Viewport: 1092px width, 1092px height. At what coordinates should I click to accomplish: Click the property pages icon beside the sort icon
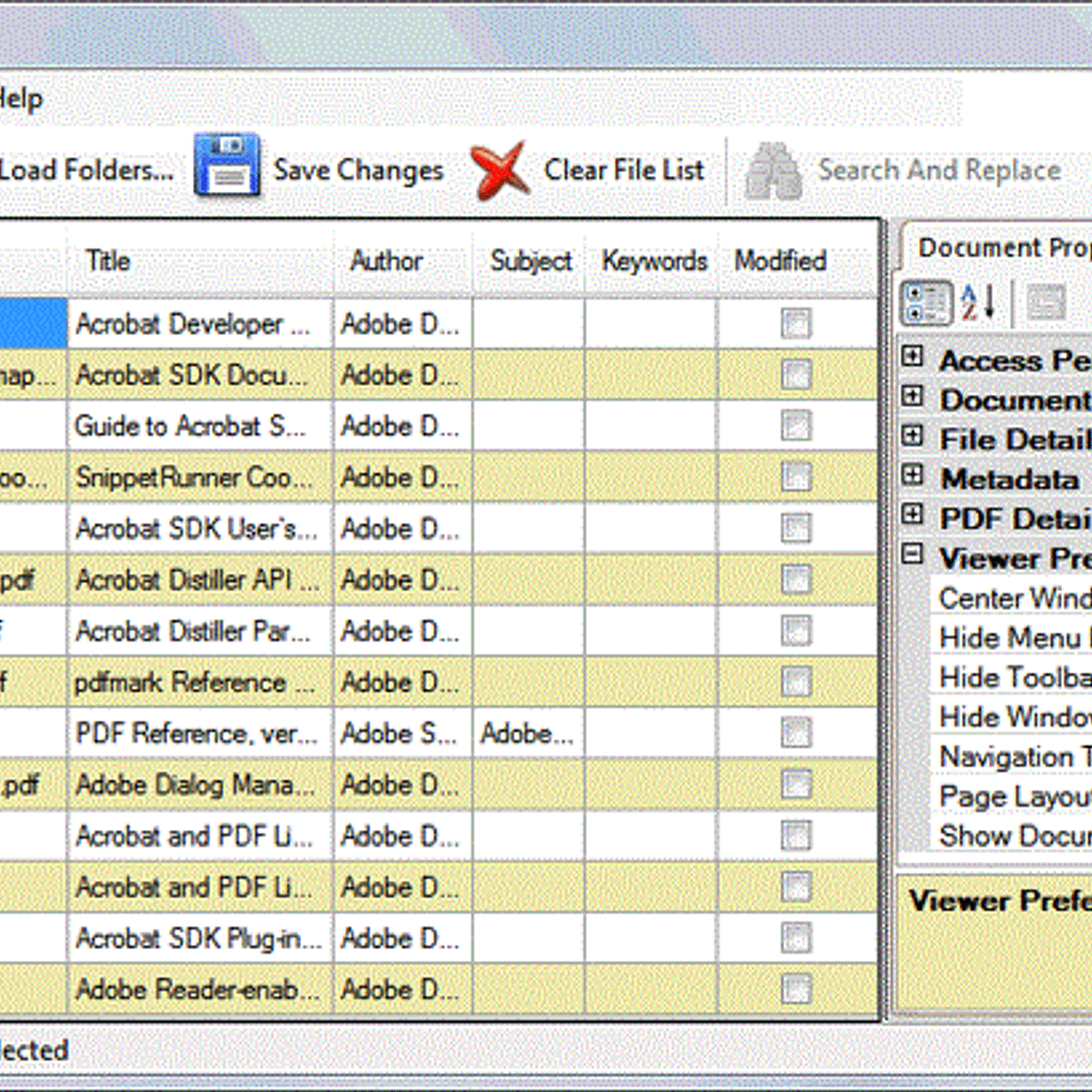(x=1046, y=303)
